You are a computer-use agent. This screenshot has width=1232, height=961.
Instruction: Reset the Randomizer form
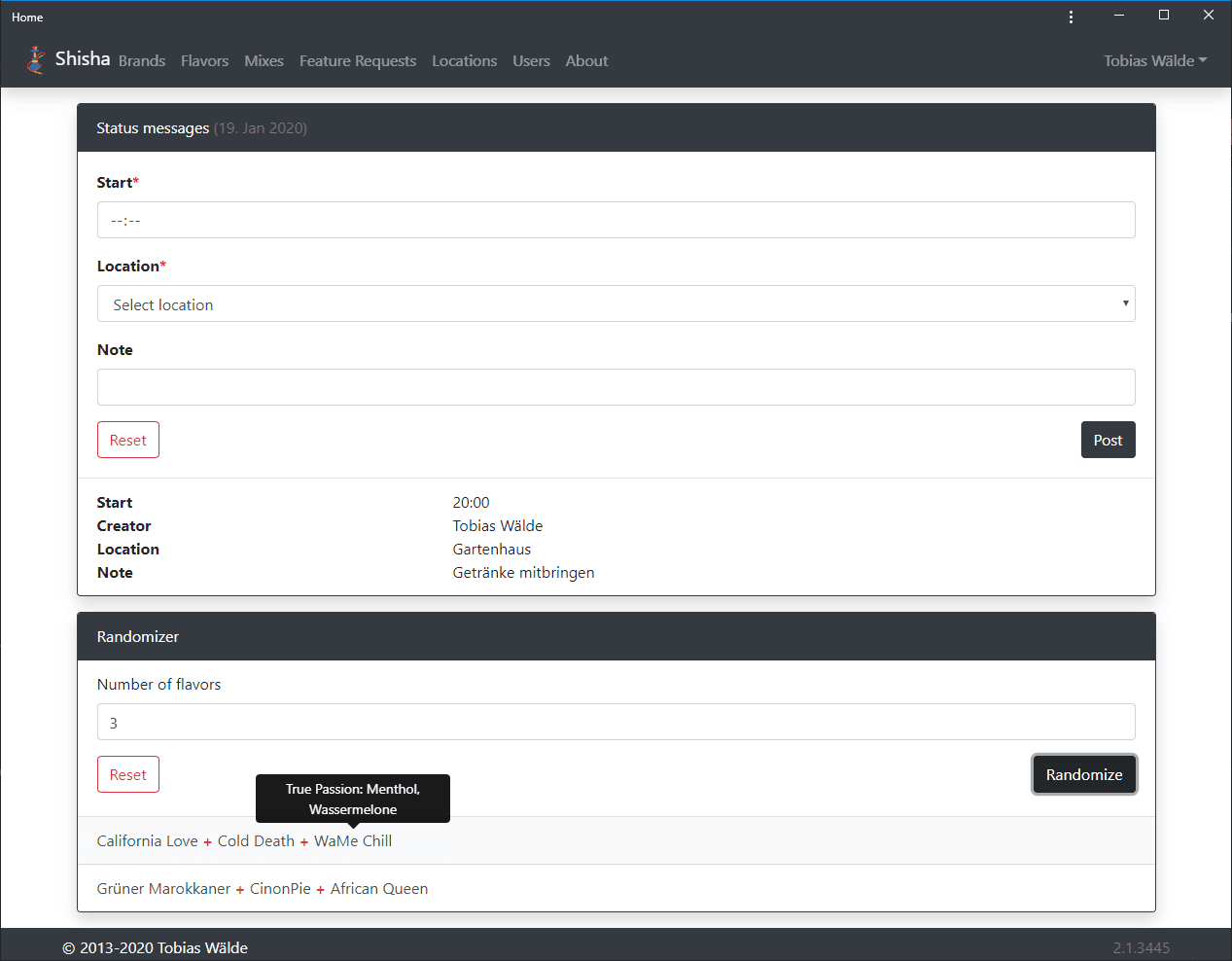coord(128,774)
